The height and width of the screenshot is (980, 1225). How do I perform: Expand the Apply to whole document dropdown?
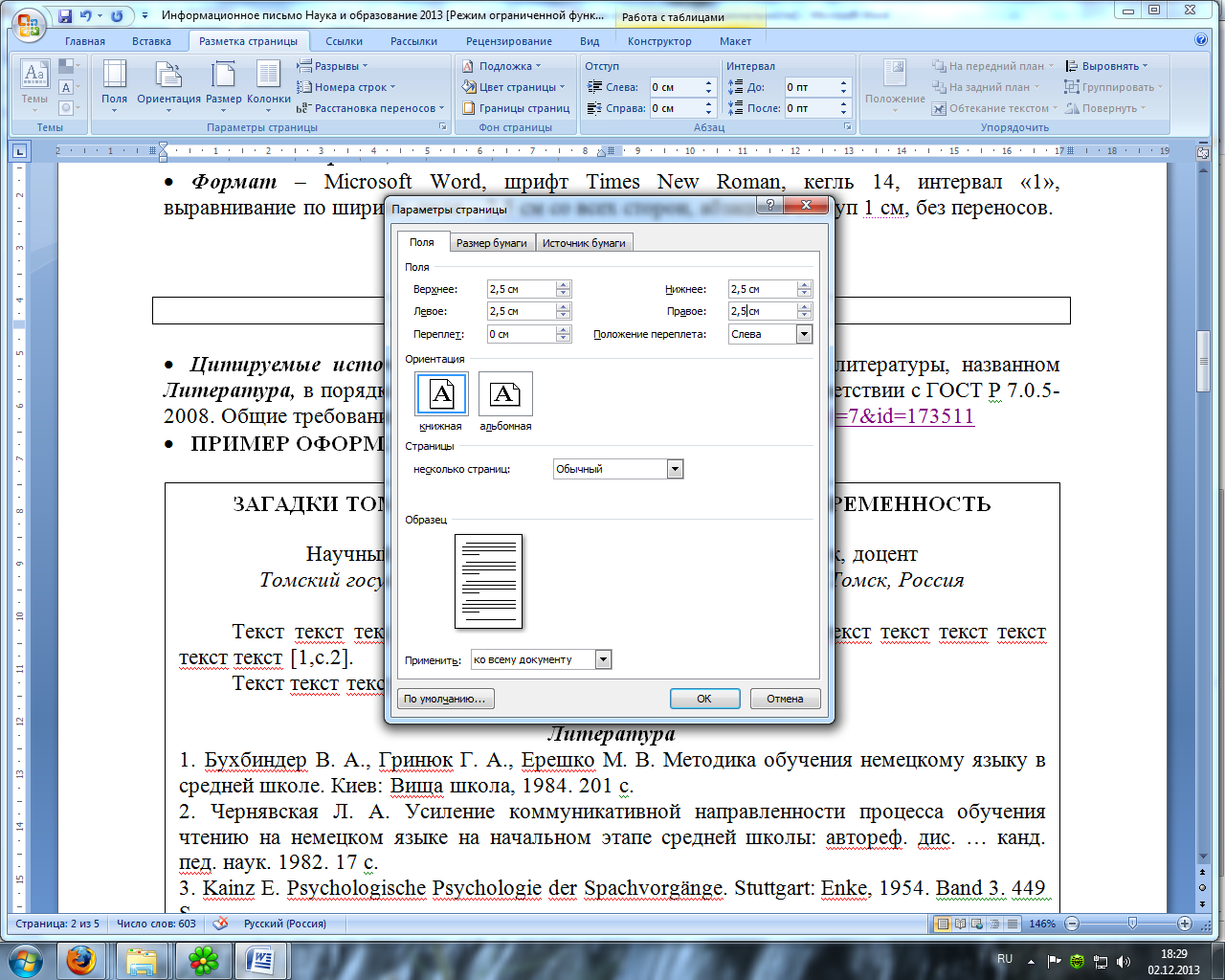point(603,659)
